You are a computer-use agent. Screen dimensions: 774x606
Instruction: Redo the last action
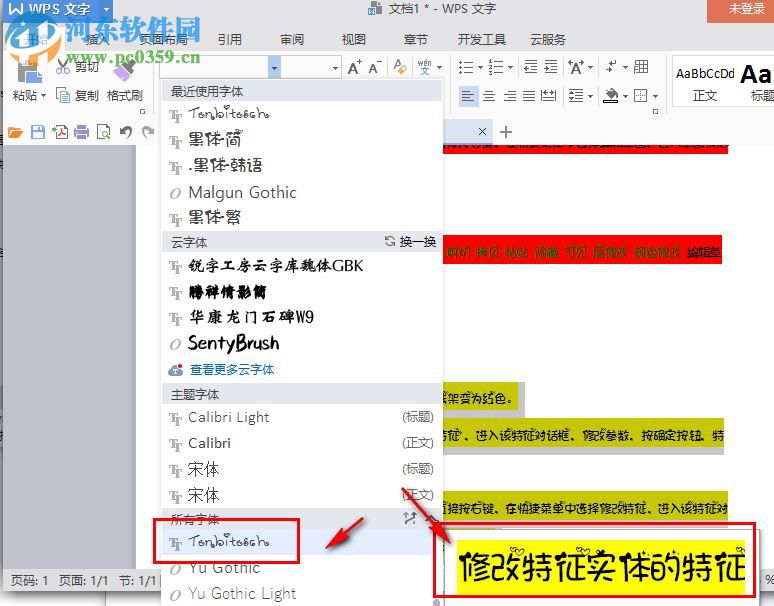(x=148, y=132)
